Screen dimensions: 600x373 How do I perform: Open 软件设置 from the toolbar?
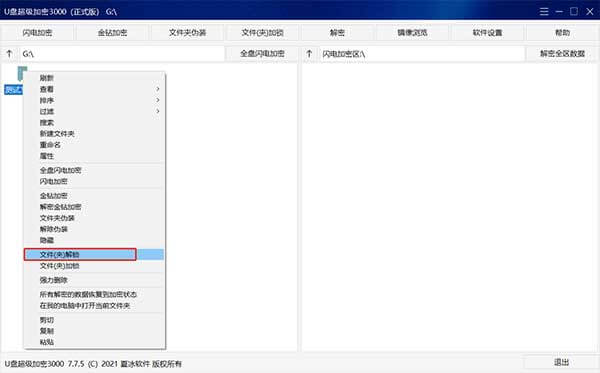487,33
